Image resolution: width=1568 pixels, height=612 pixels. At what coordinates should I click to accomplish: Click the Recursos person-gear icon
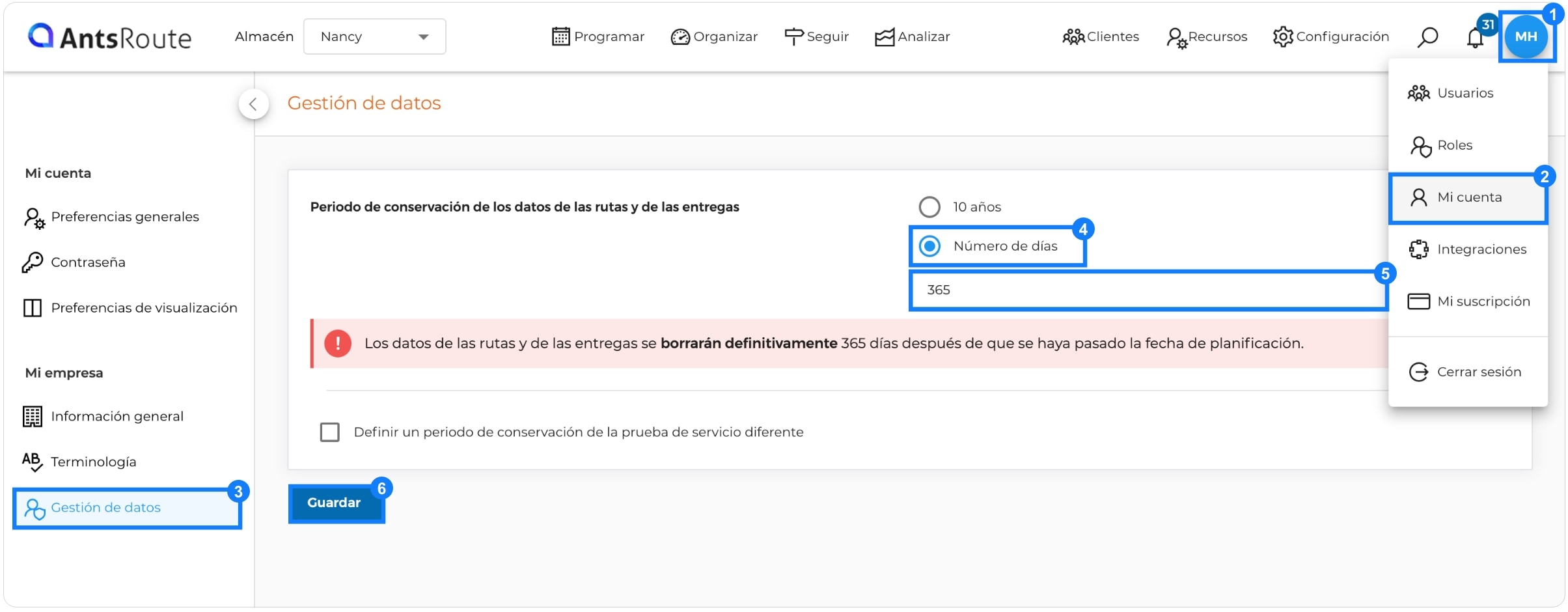[1177, 38]
